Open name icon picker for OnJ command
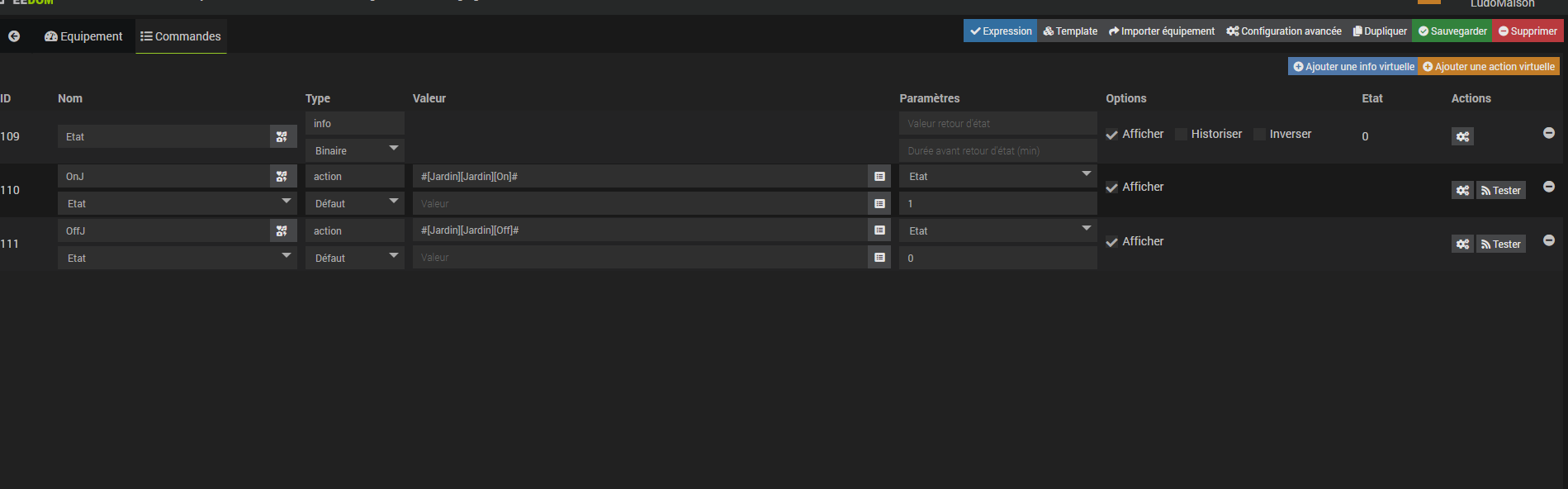This screenshot has height=489, width=1568. click(x=282, y=176)
